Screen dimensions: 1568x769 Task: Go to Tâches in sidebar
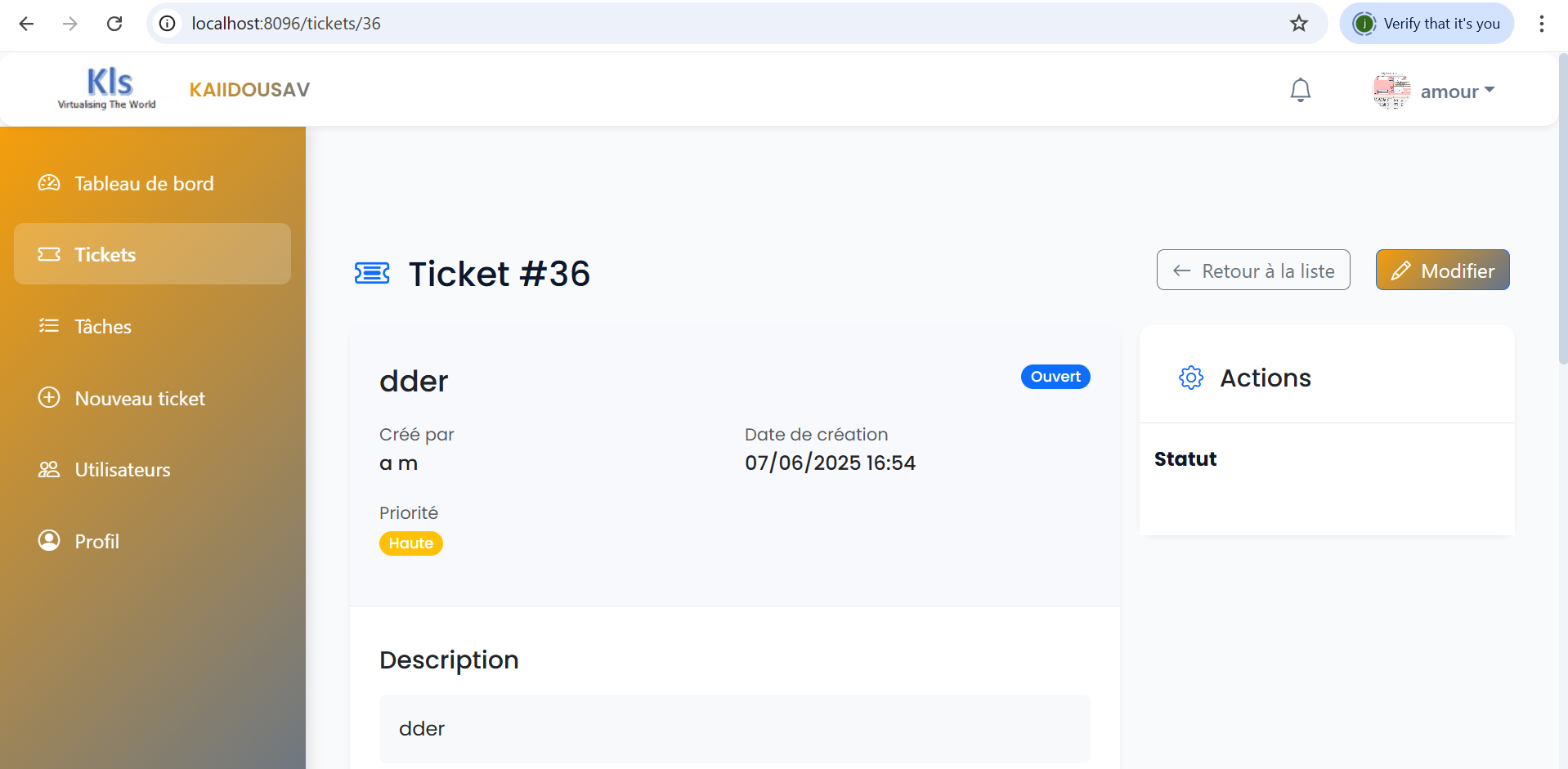[x=103, y=327]
